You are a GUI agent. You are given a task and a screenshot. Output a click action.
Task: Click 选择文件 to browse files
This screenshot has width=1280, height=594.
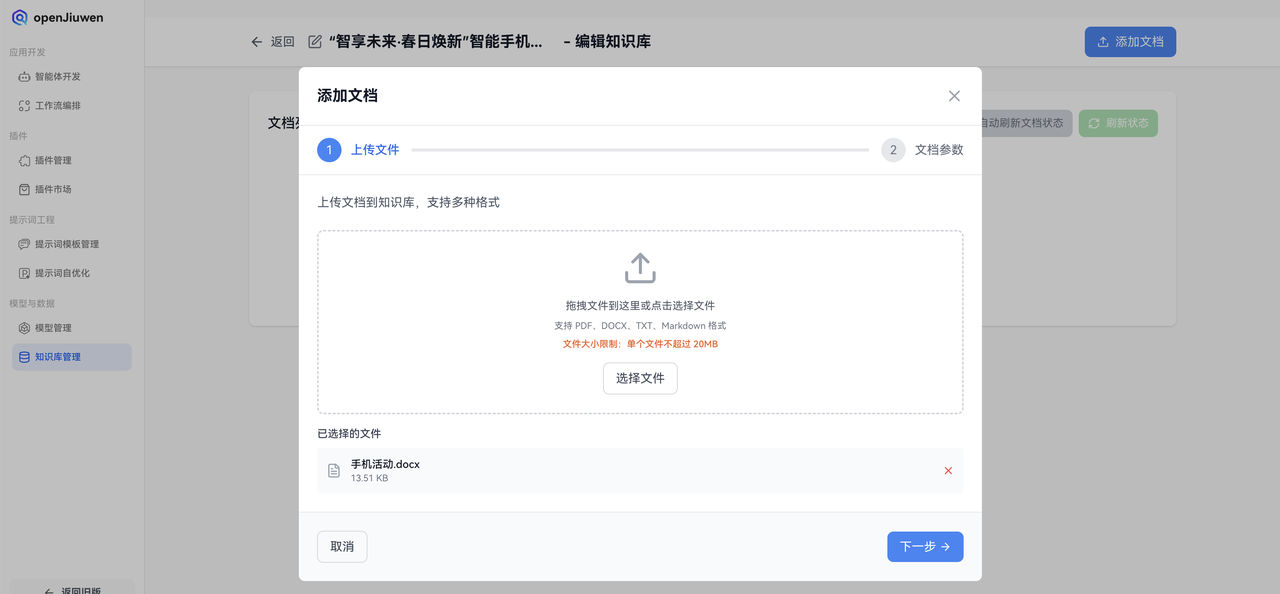pos(640,378)
